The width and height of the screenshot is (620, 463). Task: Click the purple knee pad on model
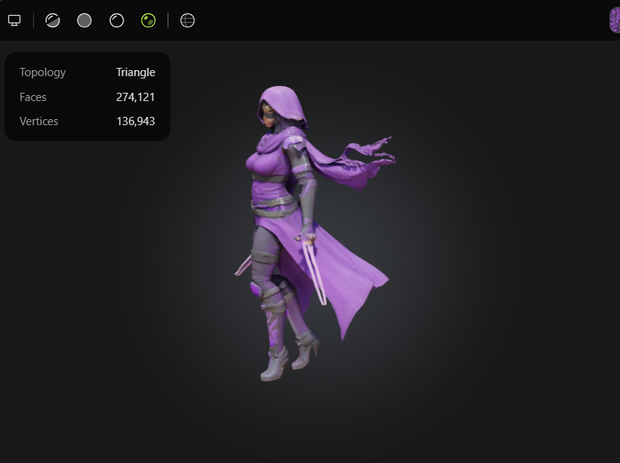pos(255,290)
